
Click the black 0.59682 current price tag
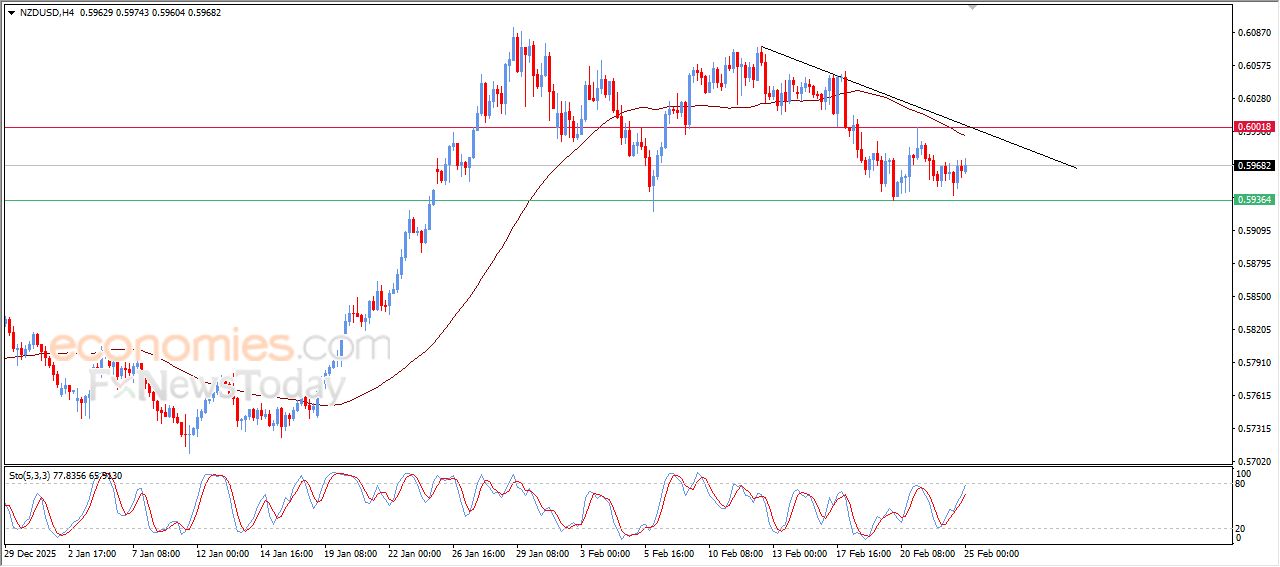coord(1254,166)
